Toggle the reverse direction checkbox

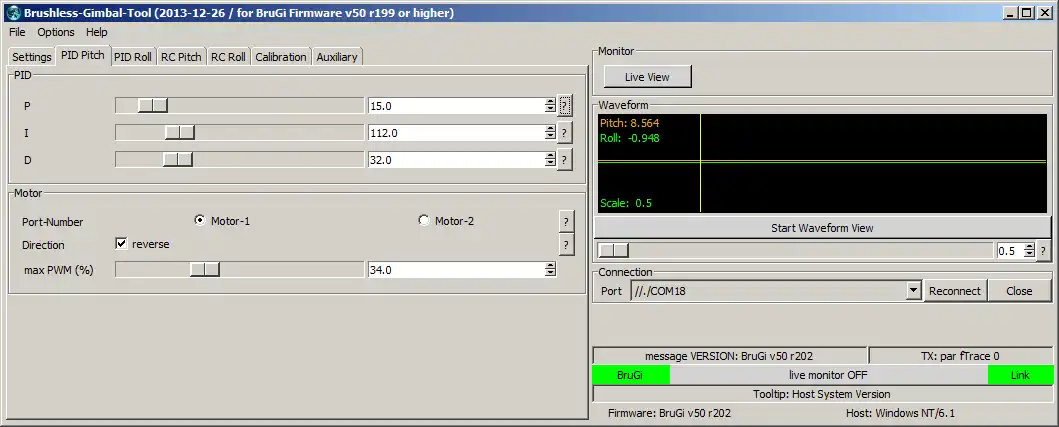[122, 244]
